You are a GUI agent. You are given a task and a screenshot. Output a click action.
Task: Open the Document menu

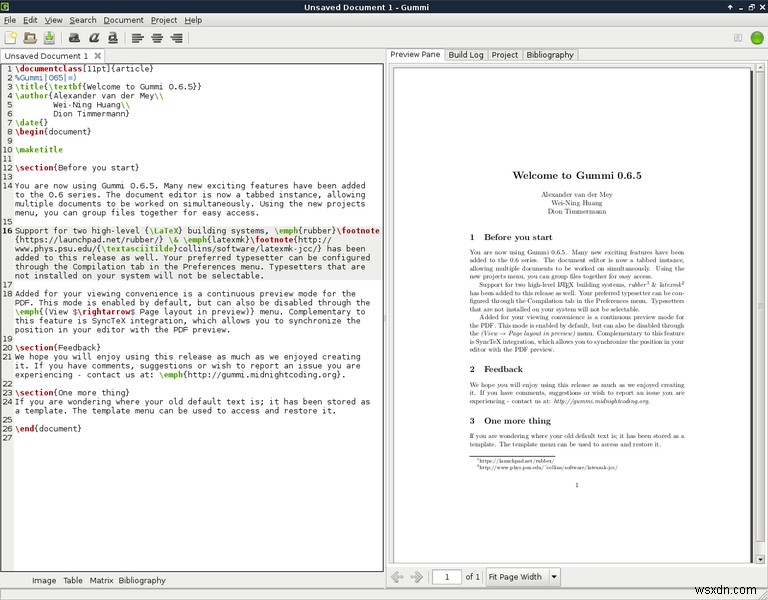click(123, 20)
